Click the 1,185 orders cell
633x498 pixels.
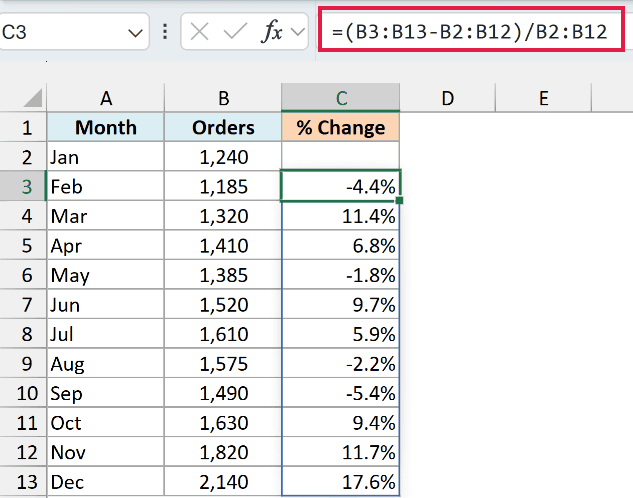coord(223,186)
